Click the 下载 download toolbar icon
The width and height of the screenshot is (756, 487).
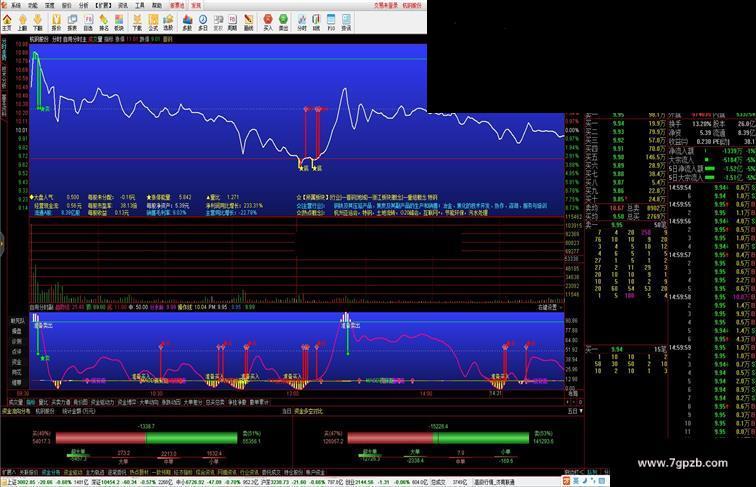pyautogui.click(x=137, y=22)
